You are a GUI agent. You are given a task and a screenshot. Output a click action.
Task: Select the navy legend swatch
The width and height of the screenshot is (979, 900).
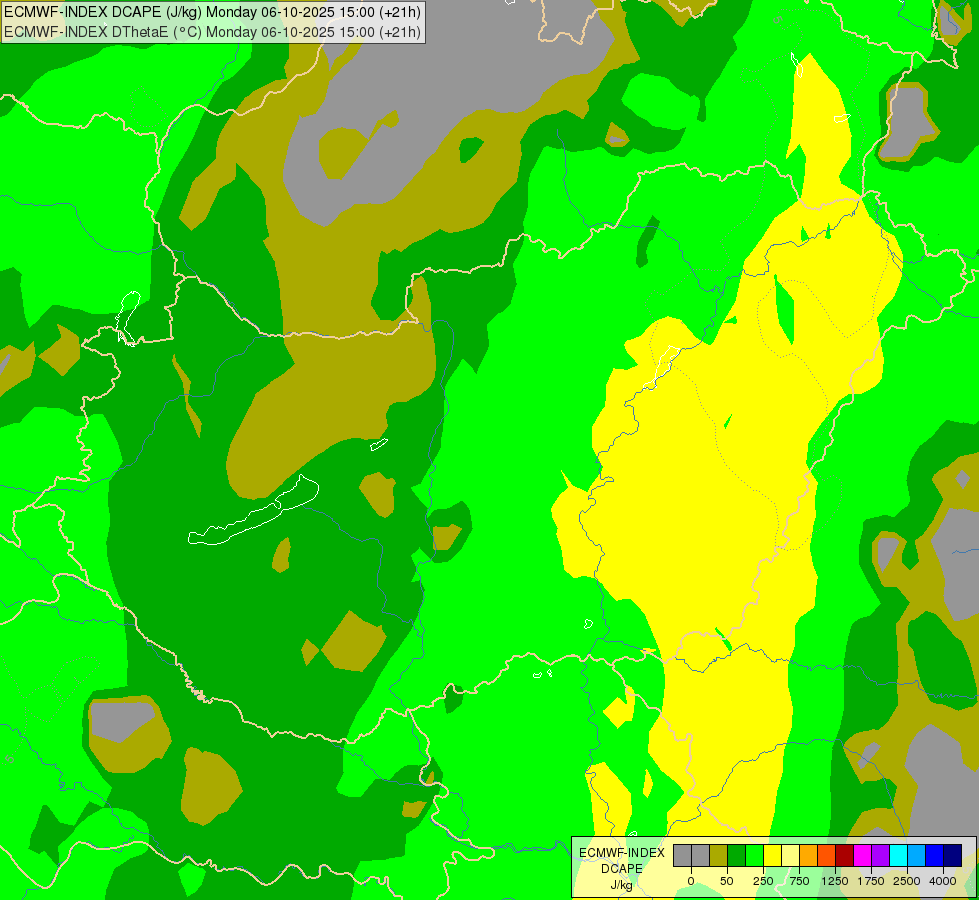click(x=953, y=855)
